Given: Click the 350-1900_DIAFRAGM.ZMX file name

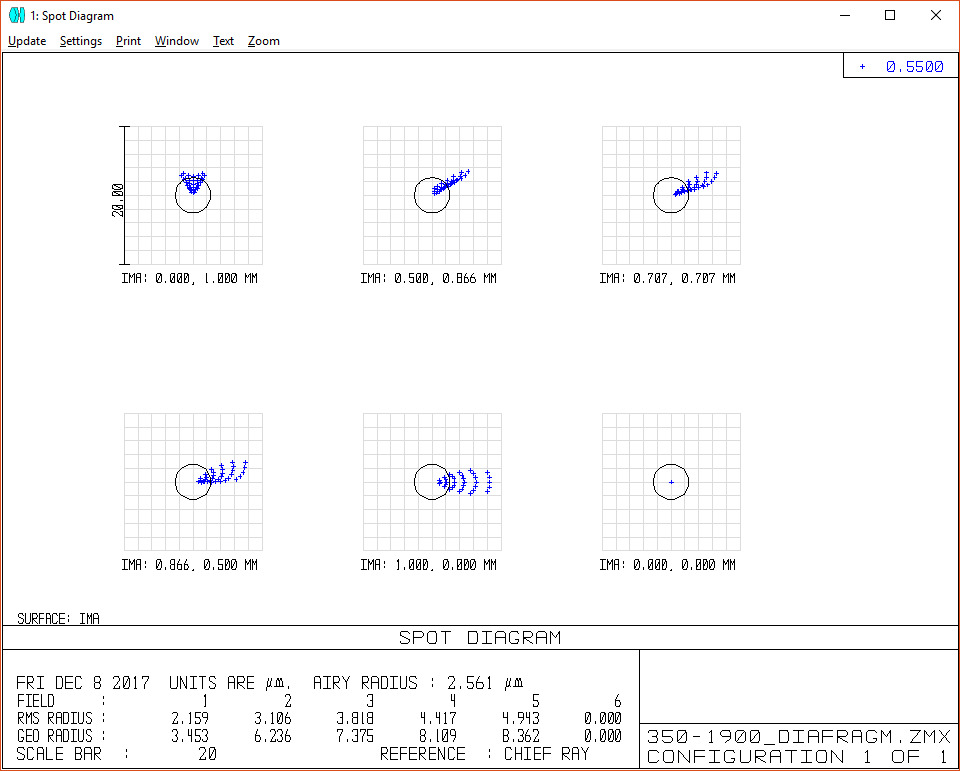Looking at the screenshot, I should (x=798, y=737).
